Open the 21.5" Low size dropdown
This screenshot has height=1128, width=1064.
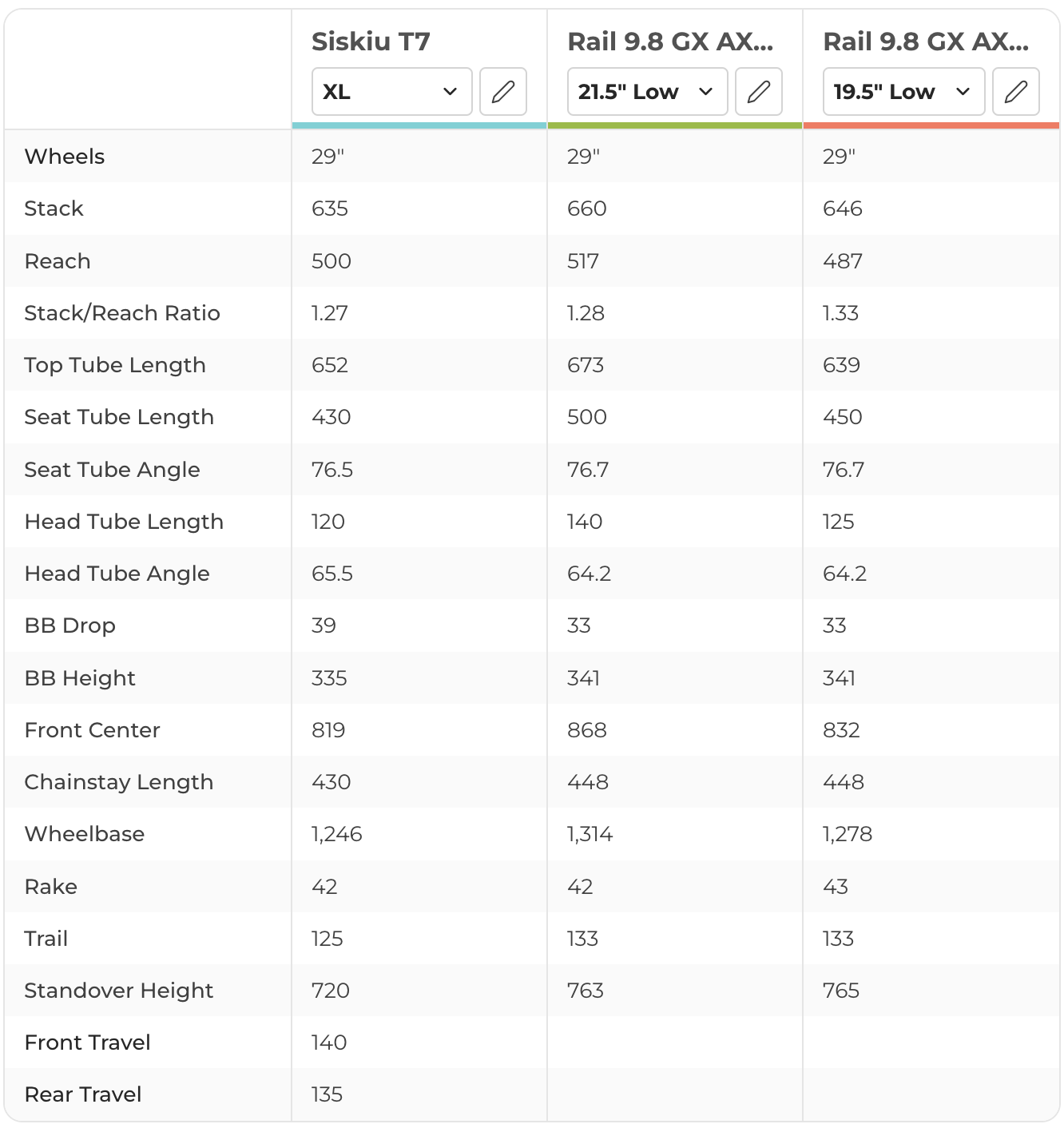click(x=648, y=92)
